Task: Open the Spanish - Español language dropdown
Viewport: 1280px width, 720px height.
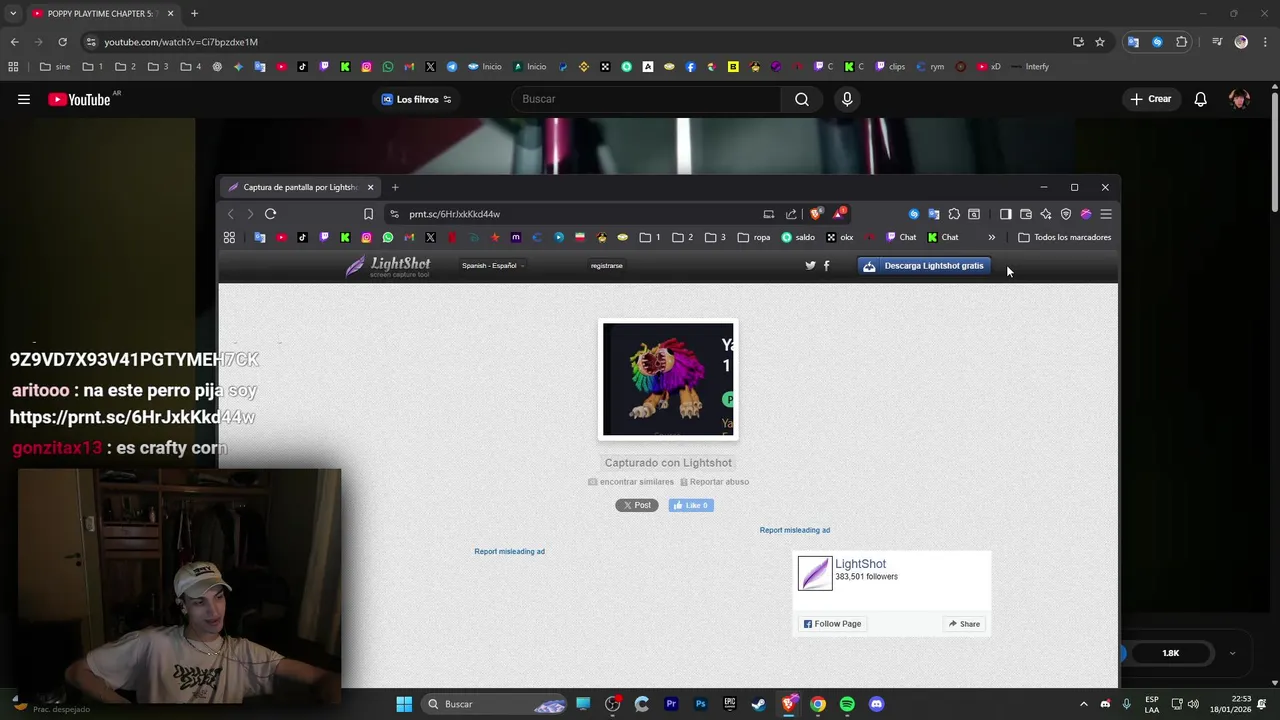Action: pos(492,266)
